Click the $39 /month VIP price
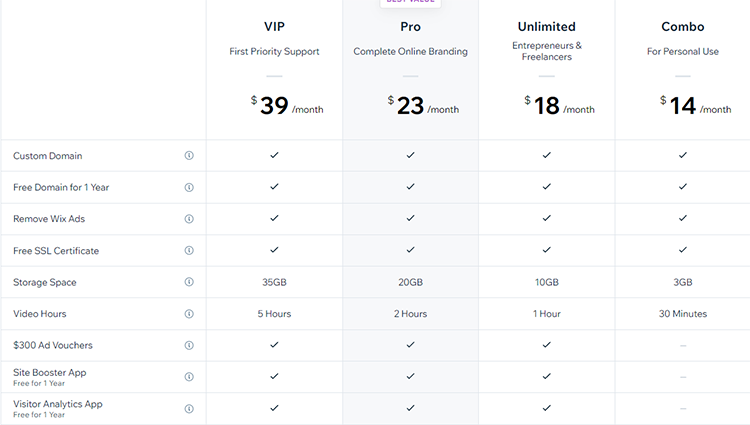 point(287,105)
